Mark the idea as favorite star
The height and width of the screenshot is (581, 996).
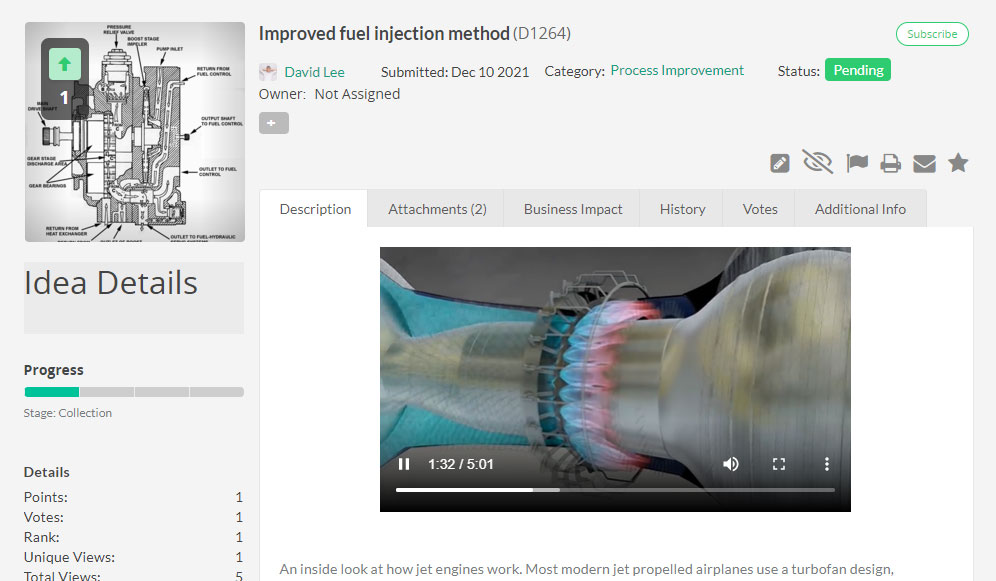click(958, 163)
